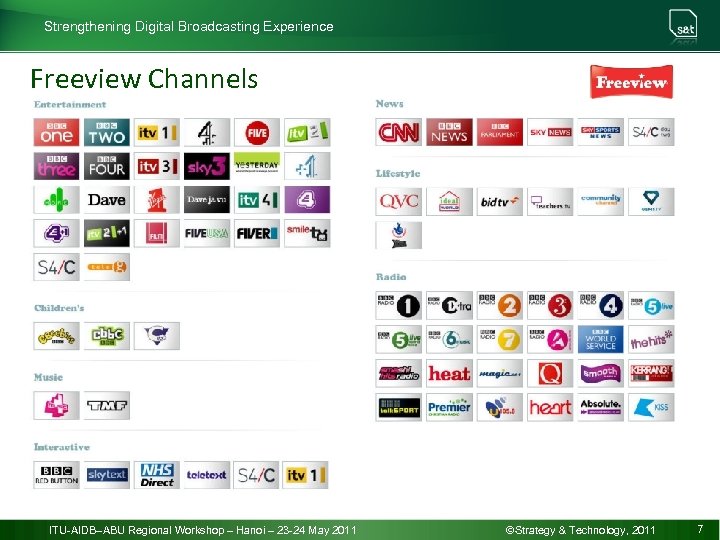Click the red Freeview logo
This screenshot has width=720, height=540.
pyautogui.click(x=631, y=82)
